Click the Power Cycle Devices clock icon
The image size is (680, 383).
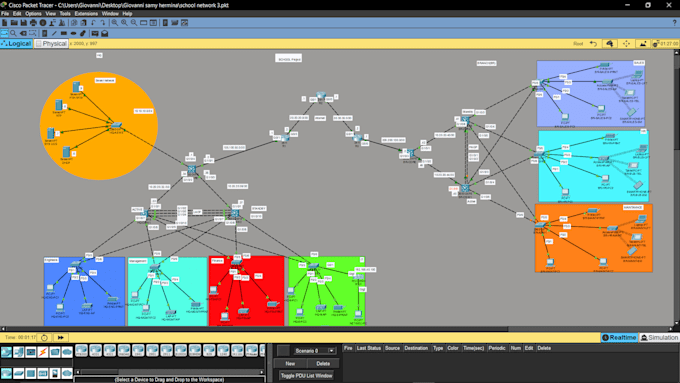44,337
